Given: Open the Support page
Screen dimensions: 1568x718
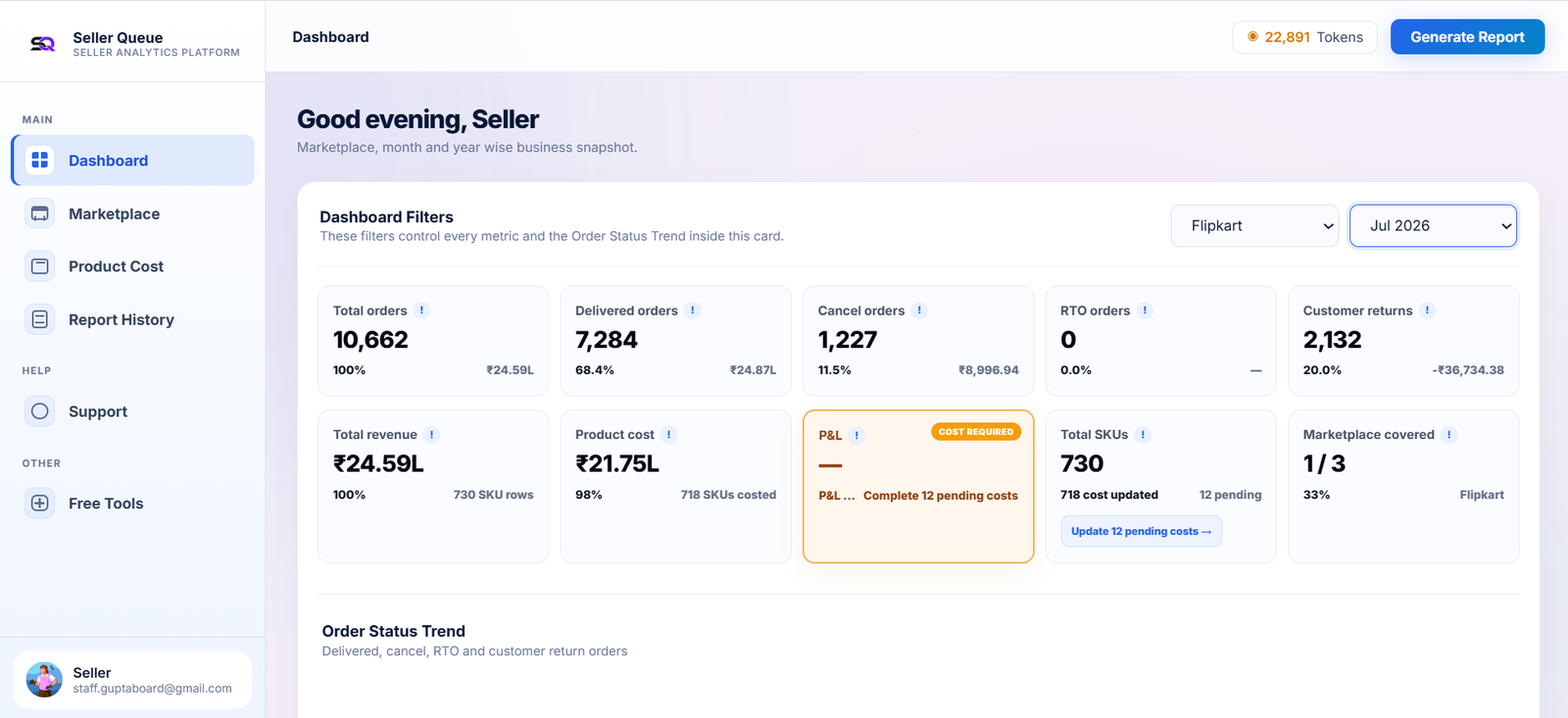Looking at the screenshot, I should [x=133, y=411].
